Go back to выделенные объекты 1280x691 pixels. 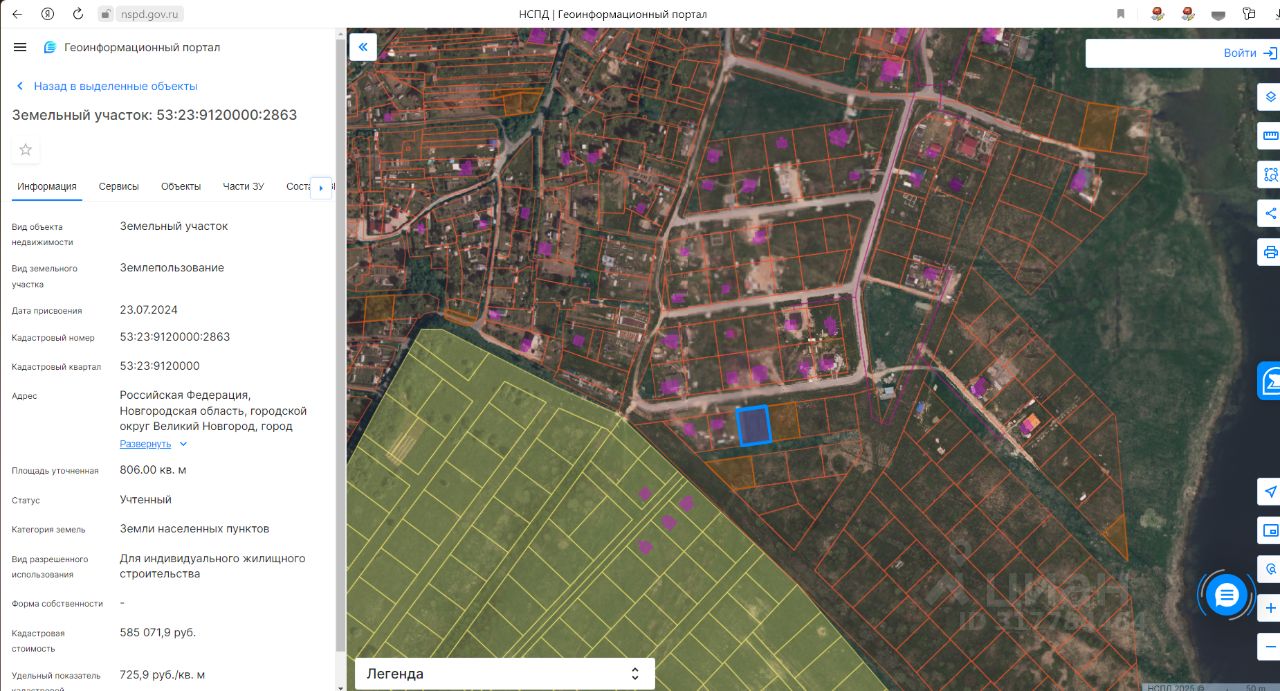pyautogui.click(x=116, y=86)
